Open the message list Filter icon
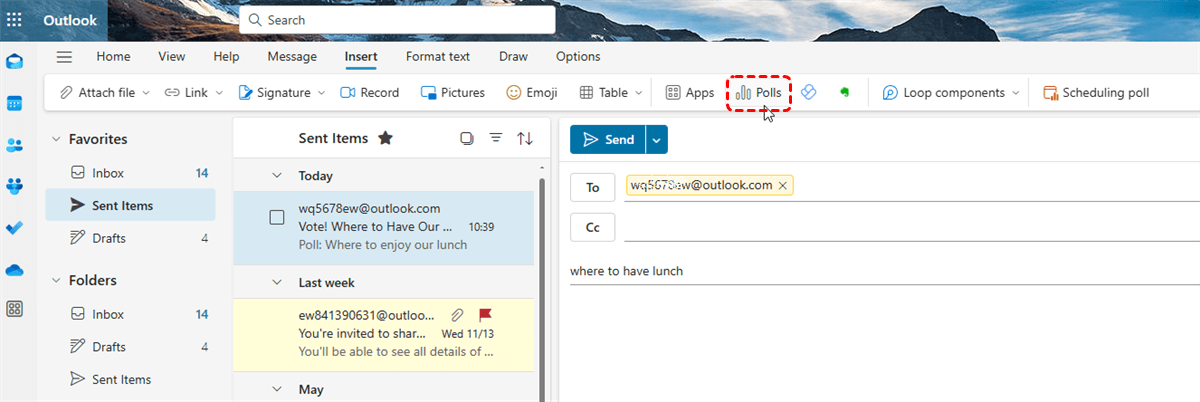1200x402 pixels. 495,138
